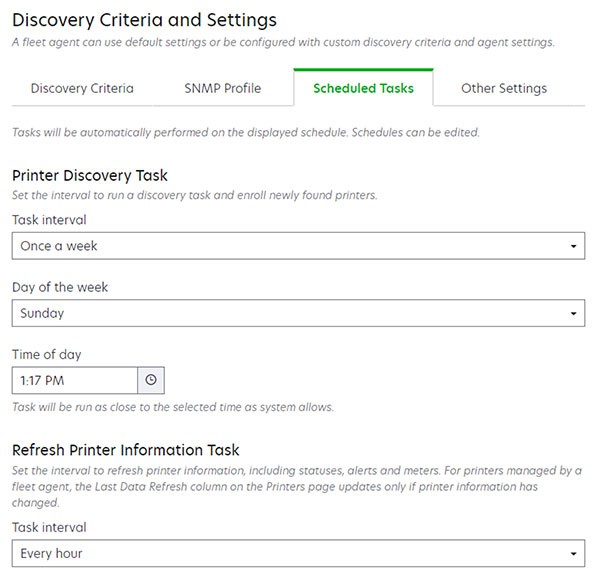
Task: Open the time picker clock icon
Action: click(x=151, y=380)
